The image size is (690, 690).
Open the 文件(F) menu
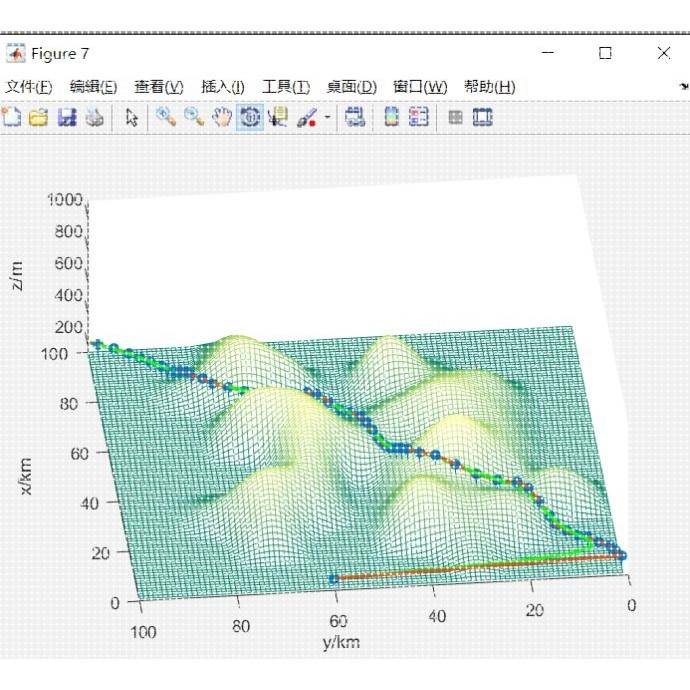[29, 87]
